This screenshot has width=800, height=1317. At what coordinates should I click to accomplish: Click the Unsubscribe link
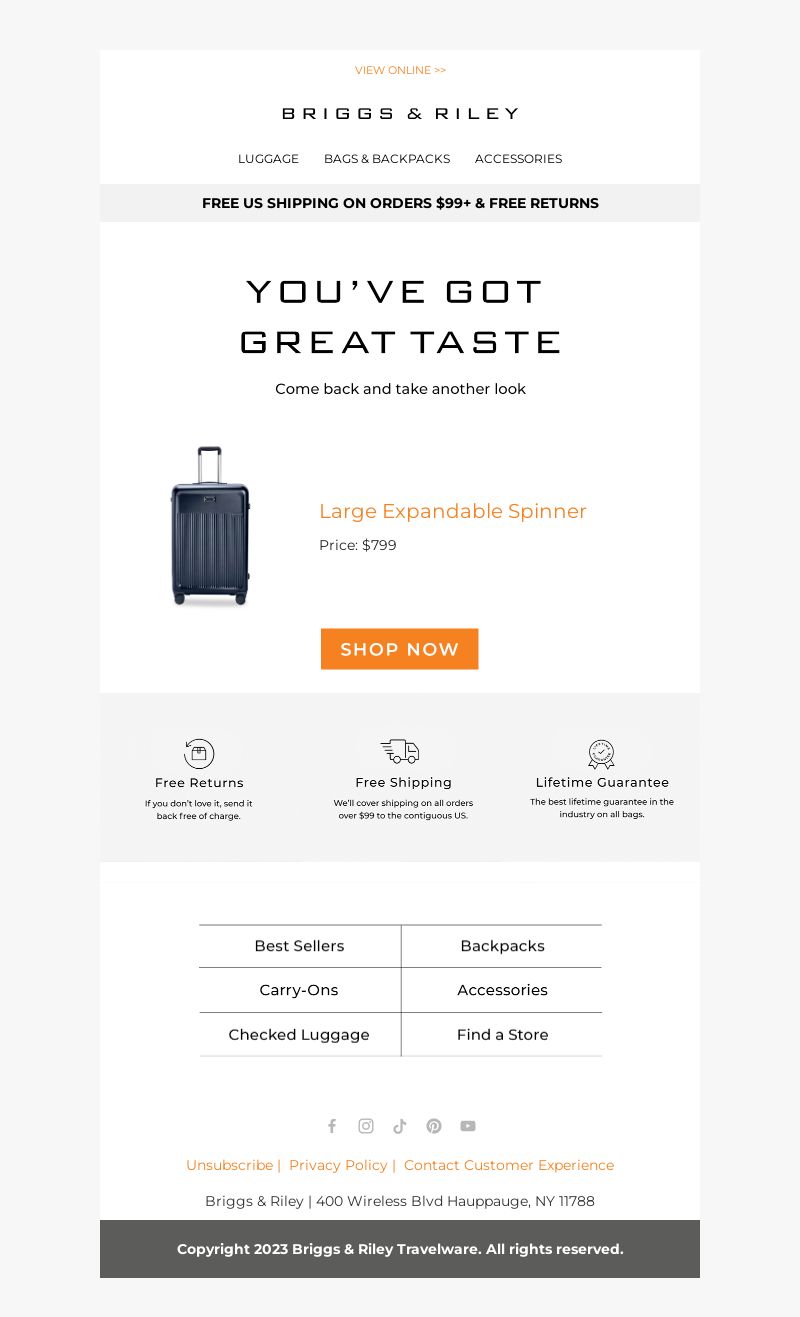click(229, 1165)
